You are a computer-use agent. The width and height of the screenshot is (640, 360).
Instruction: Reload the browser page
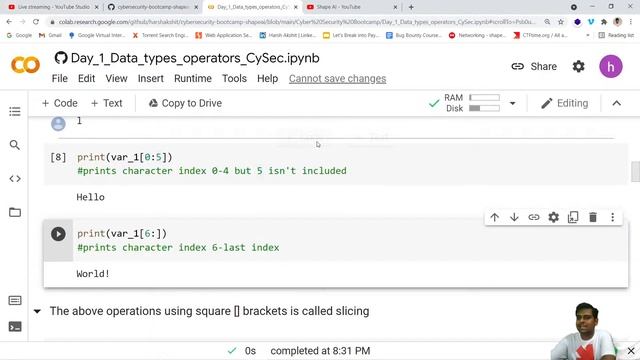pyautogui.click(x=36, y=22)
